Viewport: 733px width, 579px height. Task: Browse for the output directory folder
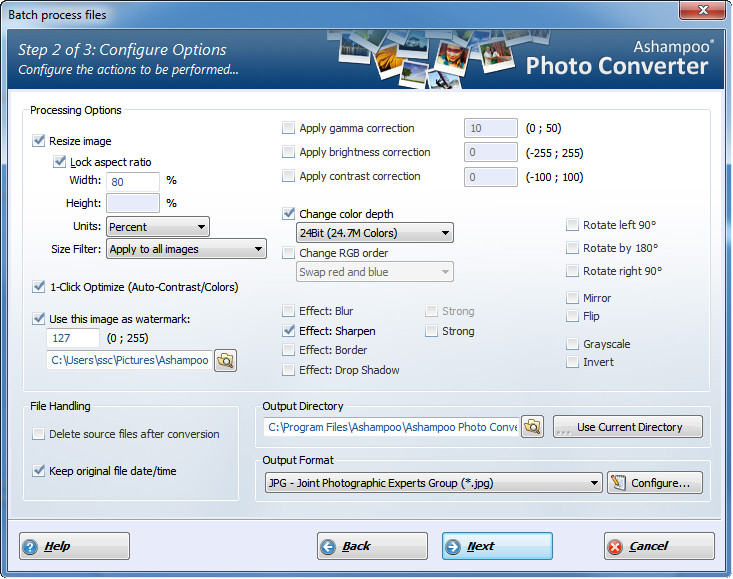[532, 427]
